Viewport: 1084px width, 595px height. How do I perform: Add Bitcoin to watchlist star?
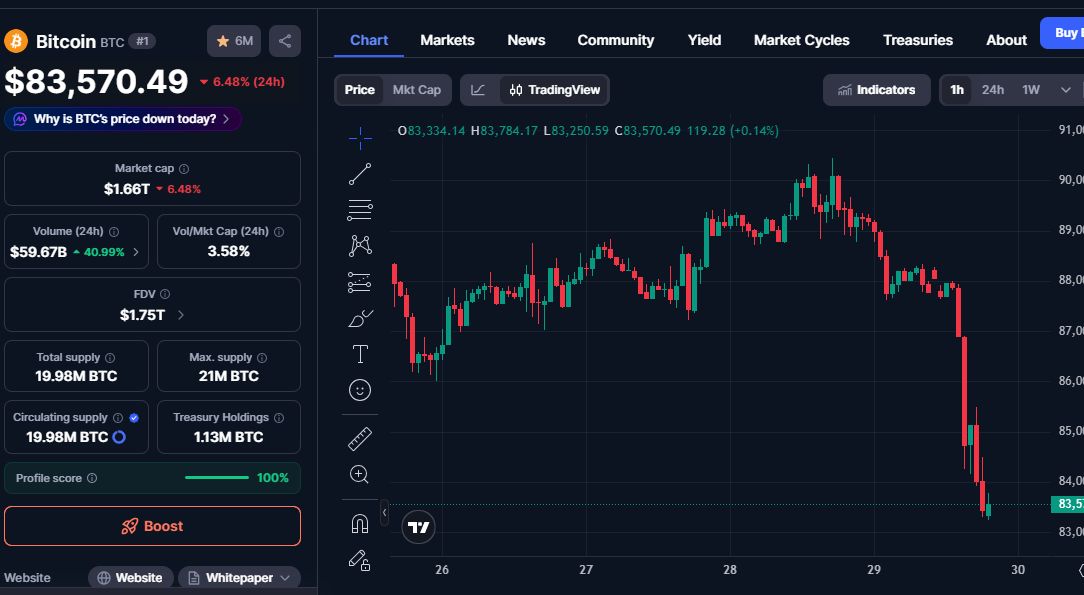[x=234, y=41]
